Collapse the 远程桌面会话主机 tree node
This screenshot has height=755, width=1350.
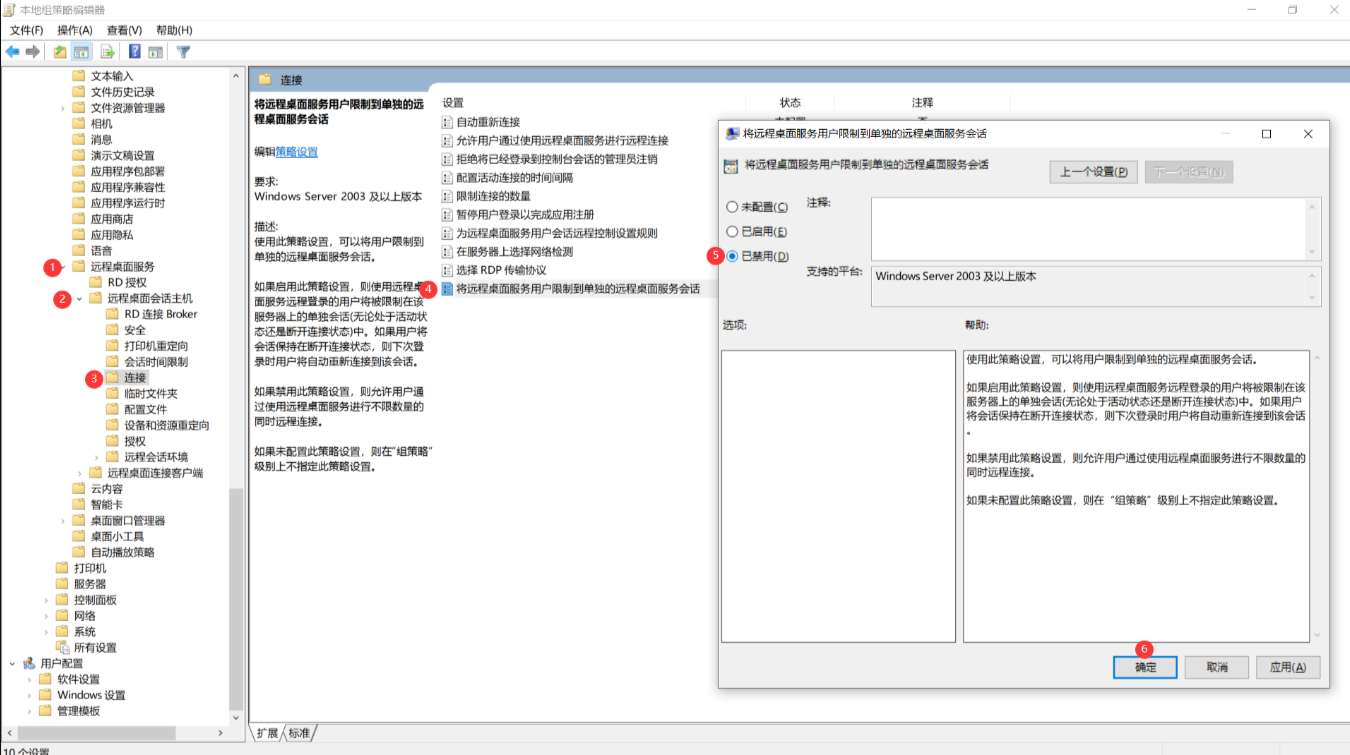pos(80,298)
